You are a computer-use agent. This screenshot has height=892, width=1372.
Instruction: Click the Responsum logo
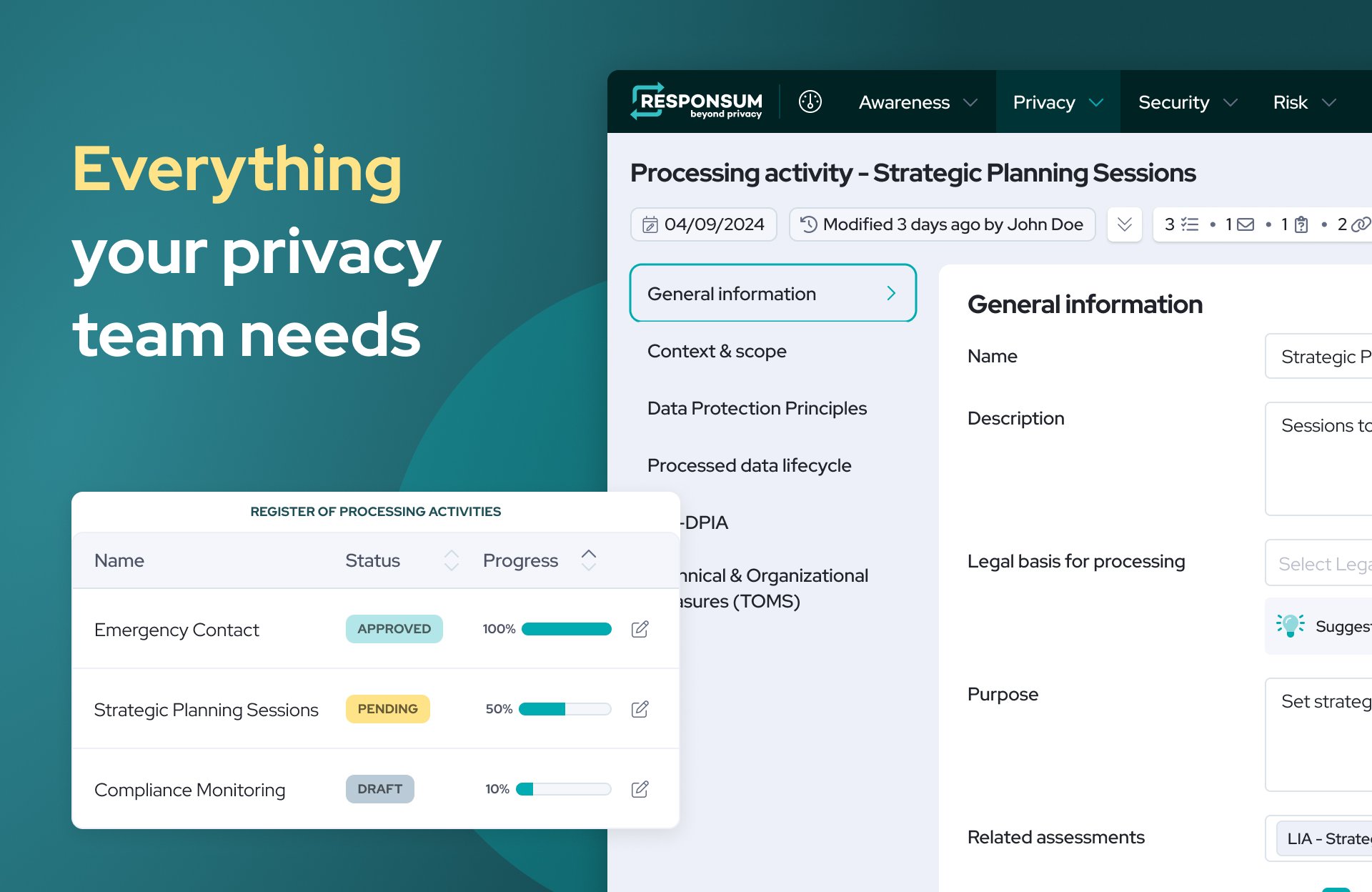tap(697, 101)
